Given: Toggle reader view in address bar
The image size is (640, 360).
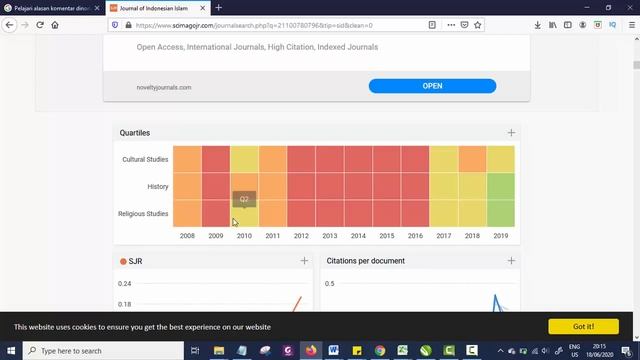Looking at the screenshot, I should coord(432,25).
